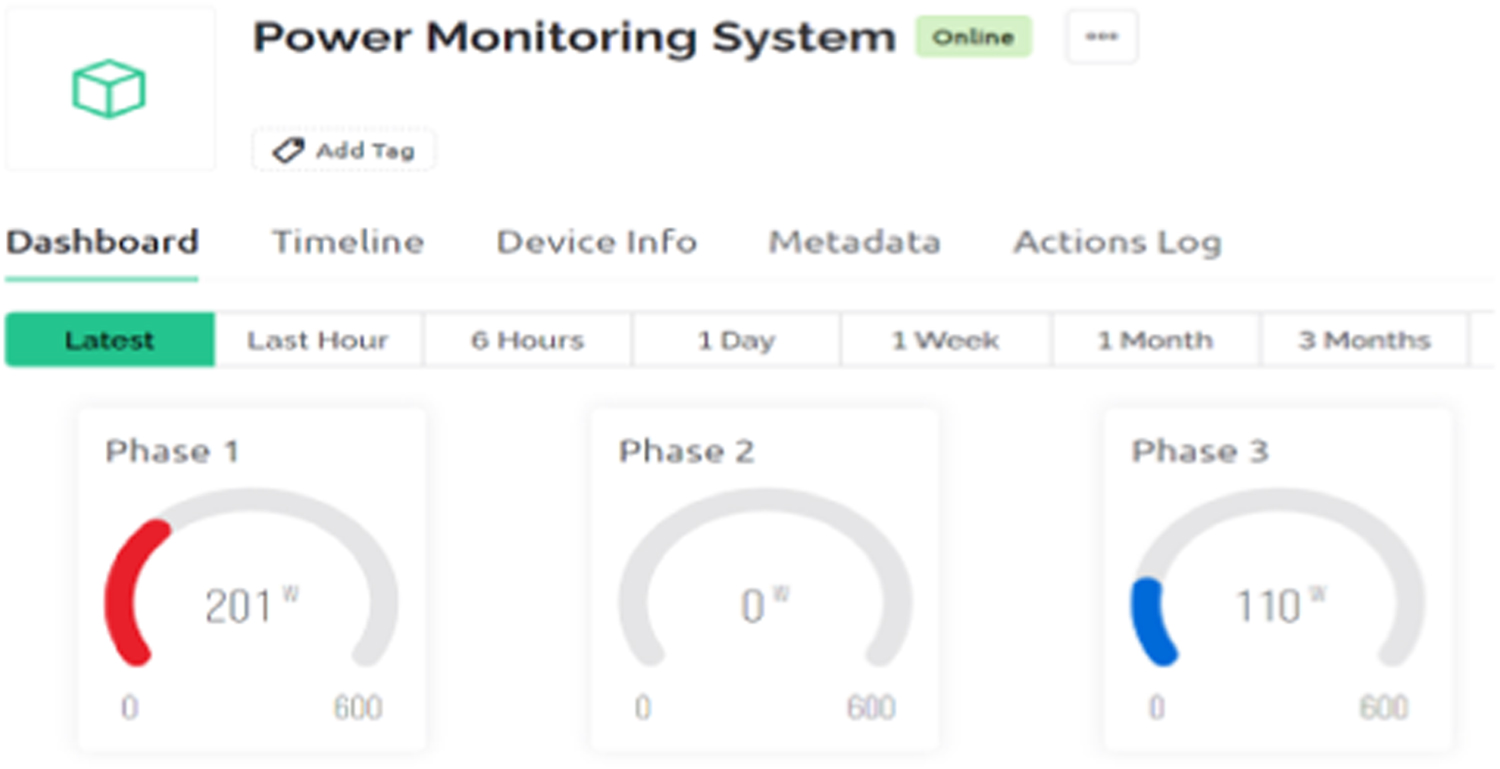
Task: Select the Power Monitoring System title
Action: click(x=574, y=36)
